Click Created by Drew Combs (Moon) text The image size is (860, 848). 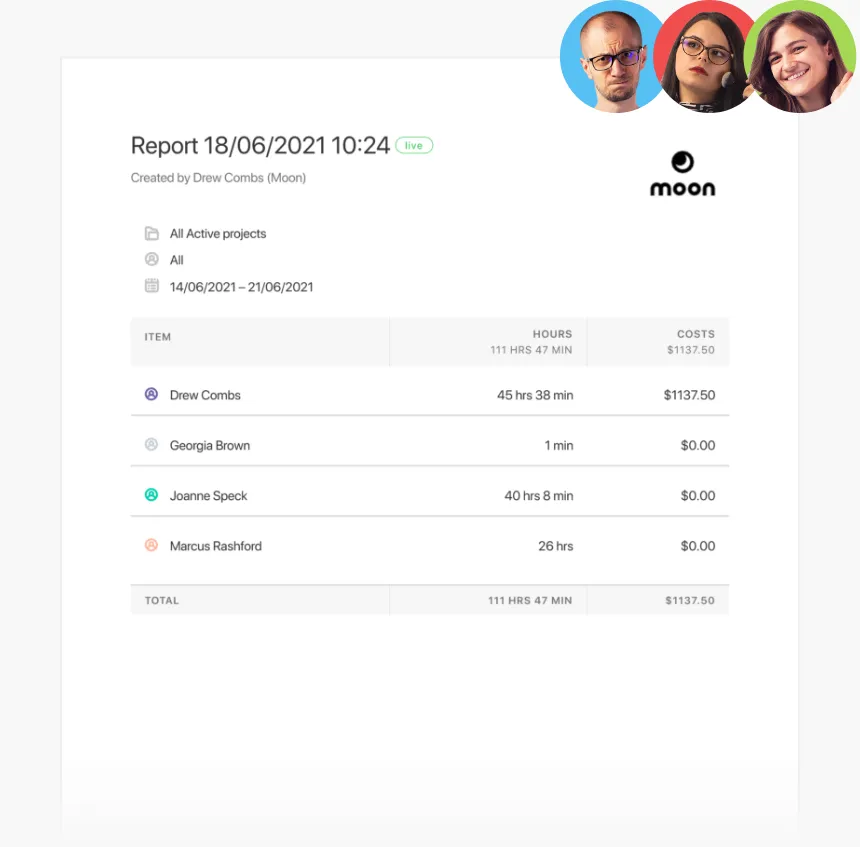[218, 178]
